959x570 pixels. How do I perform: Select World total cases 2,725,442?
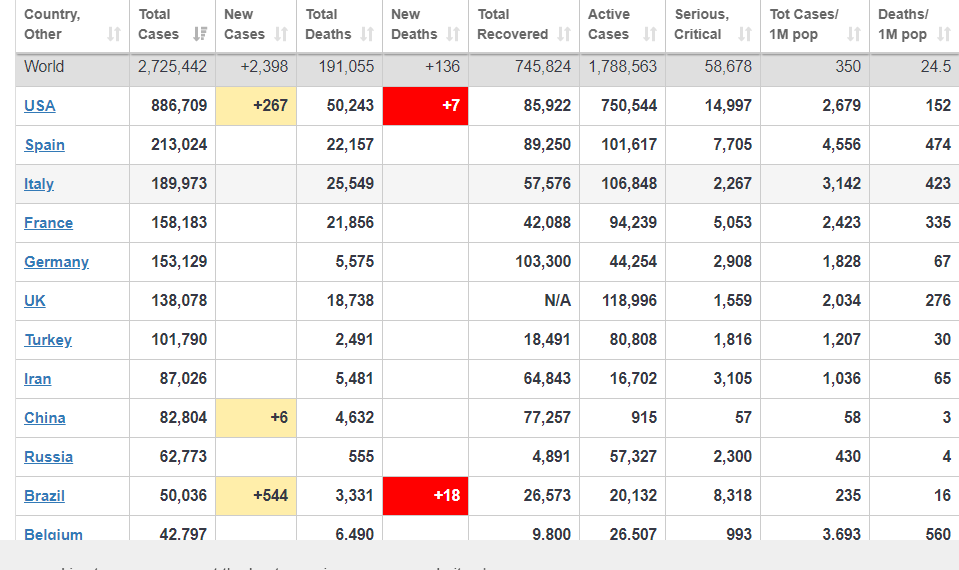(x=172, y=67)
